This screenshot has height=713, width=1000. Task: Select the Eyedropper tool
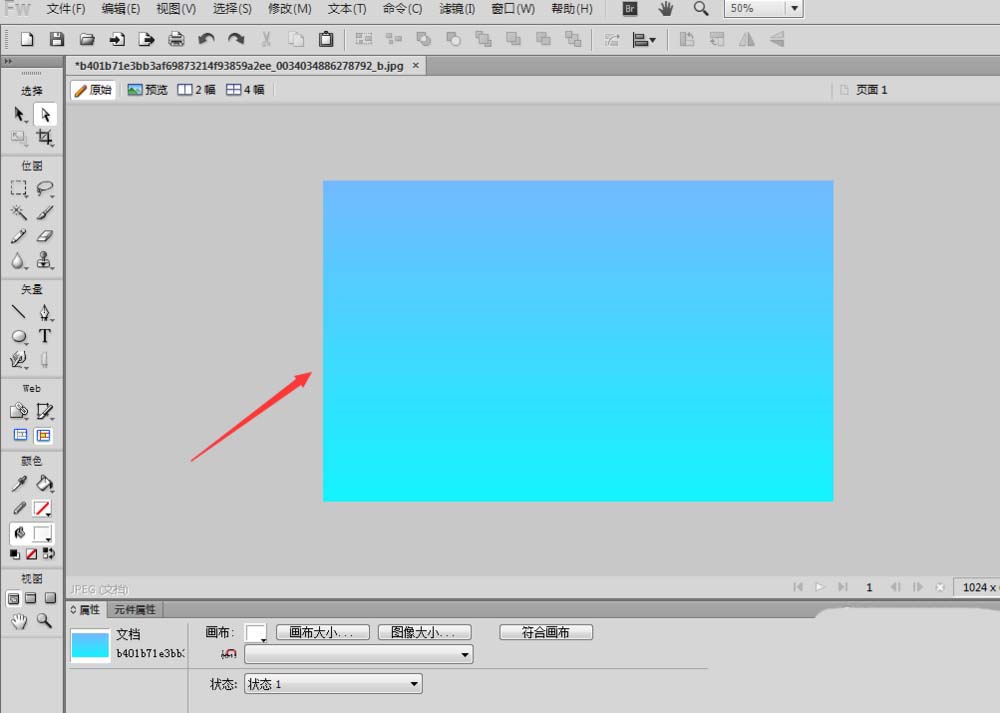click(x=19, y=483)
